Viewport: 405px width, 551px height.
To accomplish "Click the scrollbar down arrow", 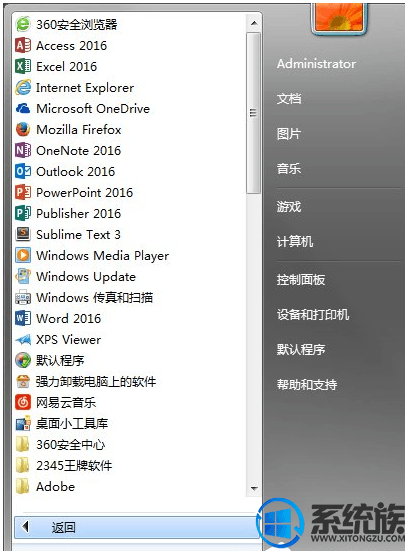I will coord(254,488).
